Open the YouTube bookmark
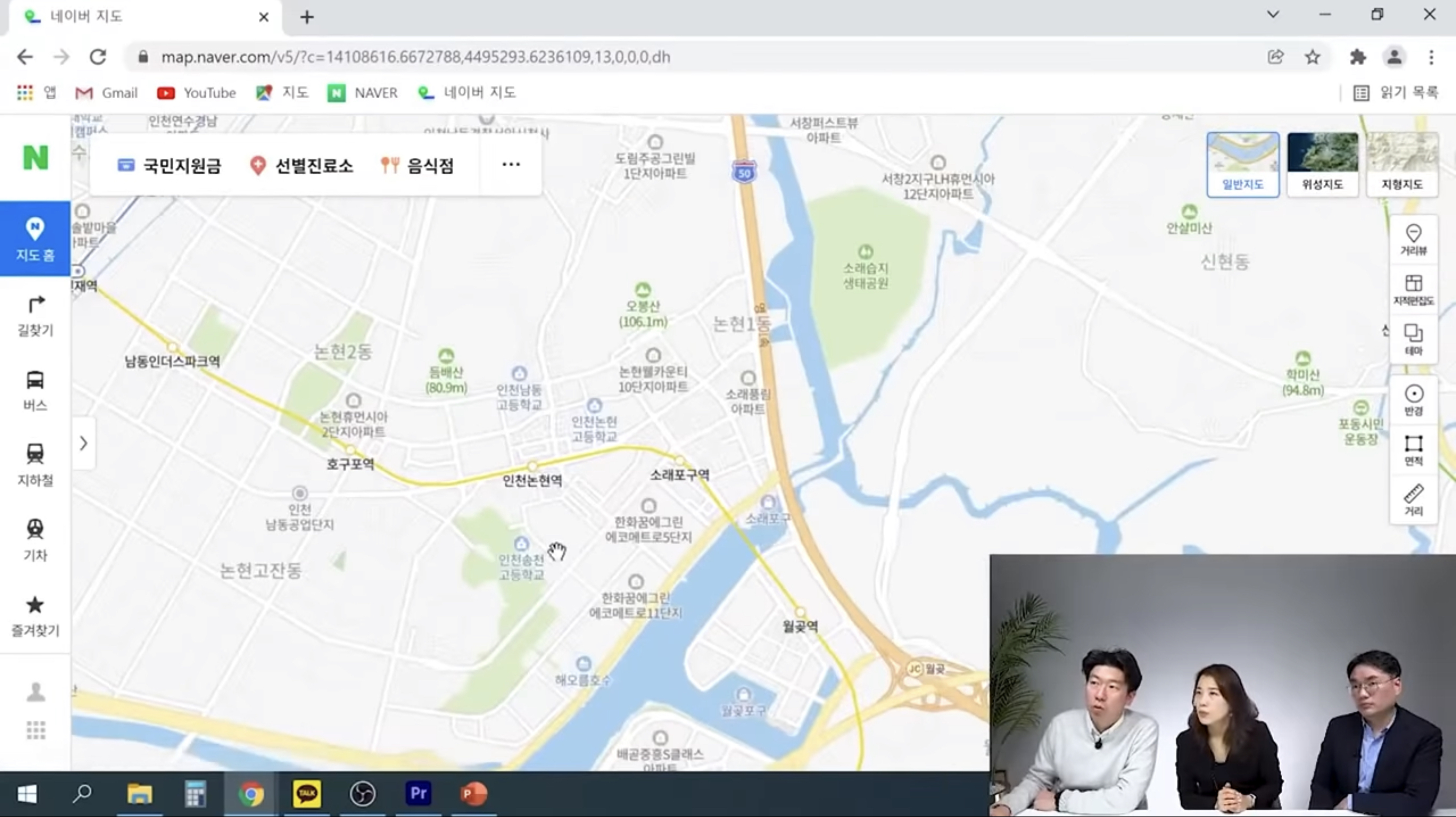The image size is (1456, 817). (196, 93)
